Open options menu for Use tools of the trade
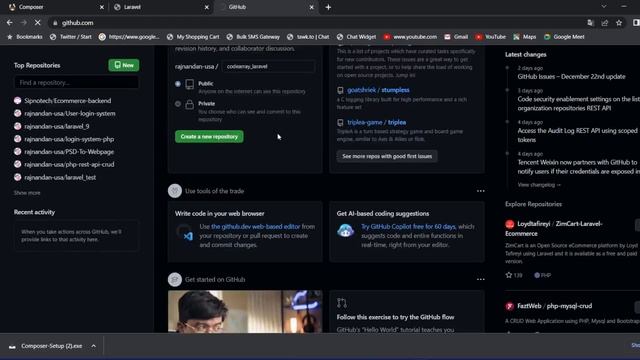640x360 pixels. coord(480,191)
